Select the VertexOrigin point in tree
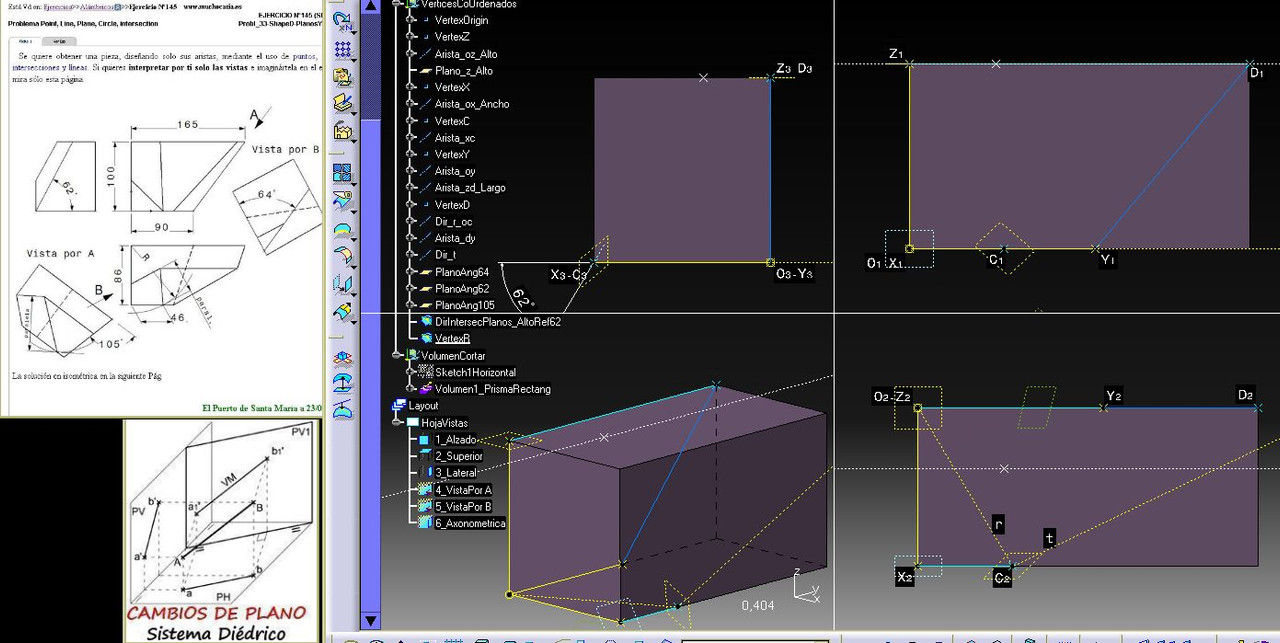Image resolution: width=1280 pixels, height=643 pixels. [461, 20]
